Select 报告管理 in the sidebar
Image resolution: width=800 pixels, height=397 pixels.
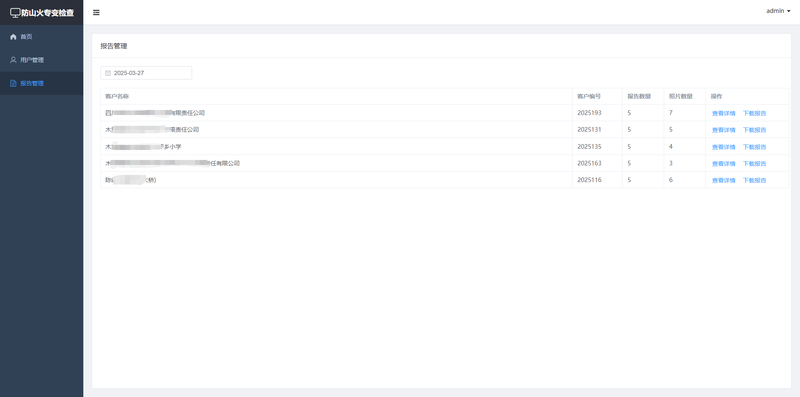pos(41,83)
